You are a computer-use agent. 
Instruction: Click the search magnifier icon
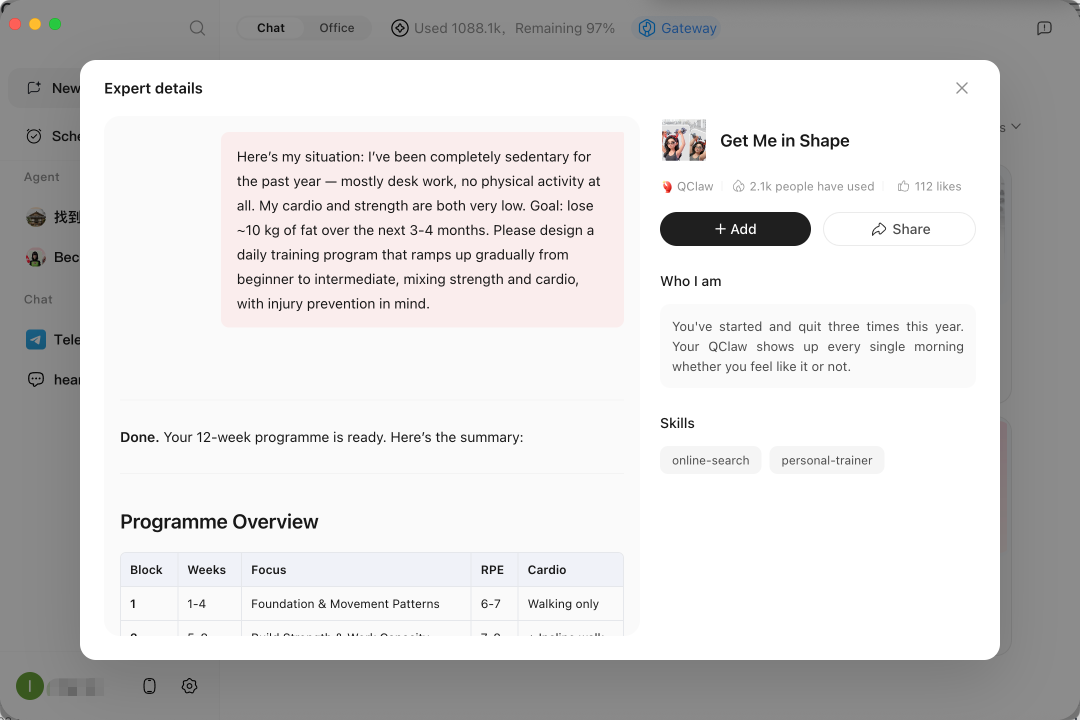coord(197,28)
